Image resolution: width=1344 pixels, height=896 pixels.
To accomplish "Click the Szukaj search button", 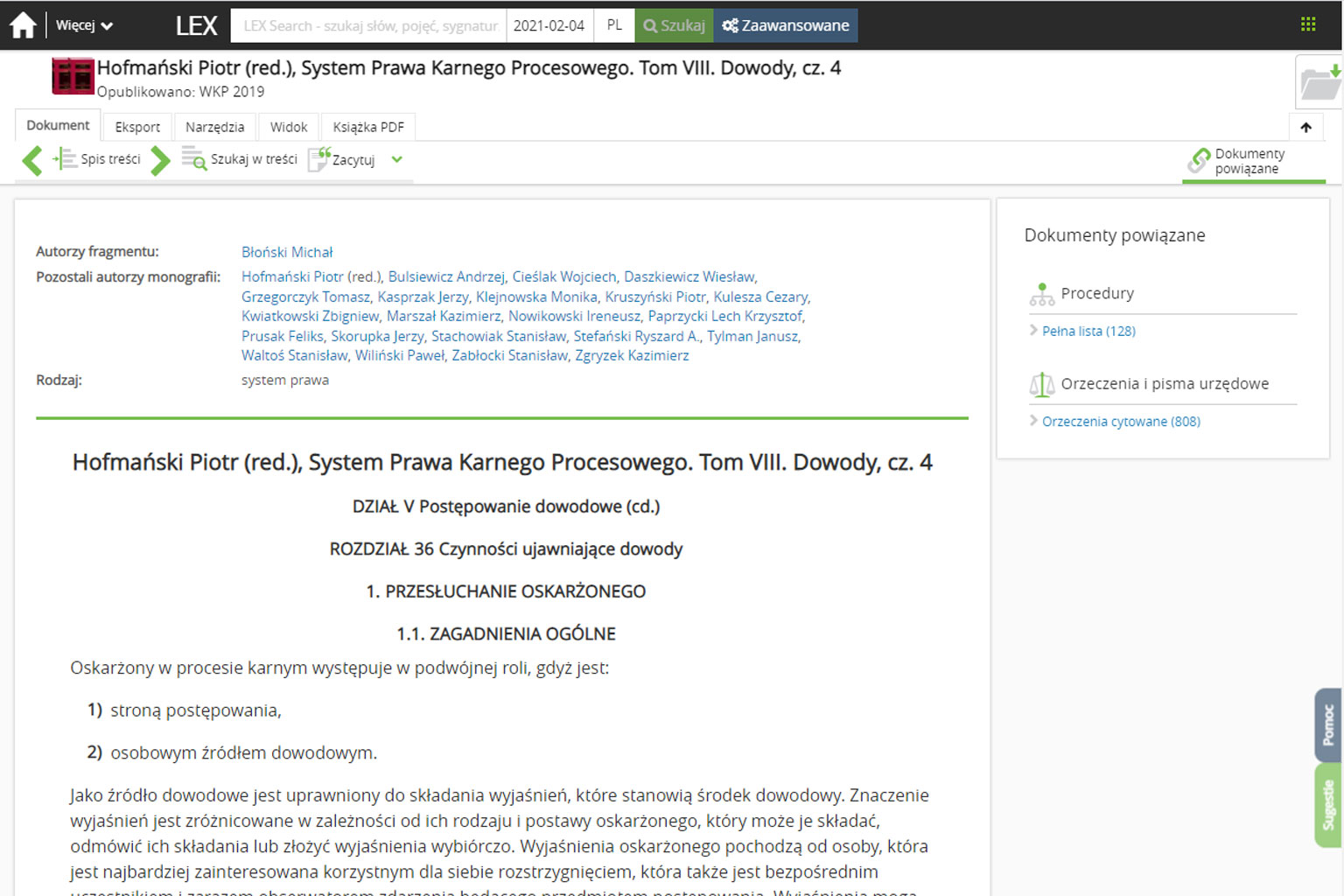I will (674, 25).
